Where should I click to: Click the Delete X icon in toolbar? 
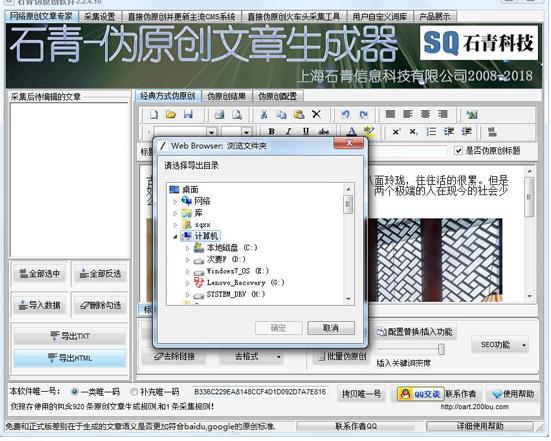coord(316,114)
